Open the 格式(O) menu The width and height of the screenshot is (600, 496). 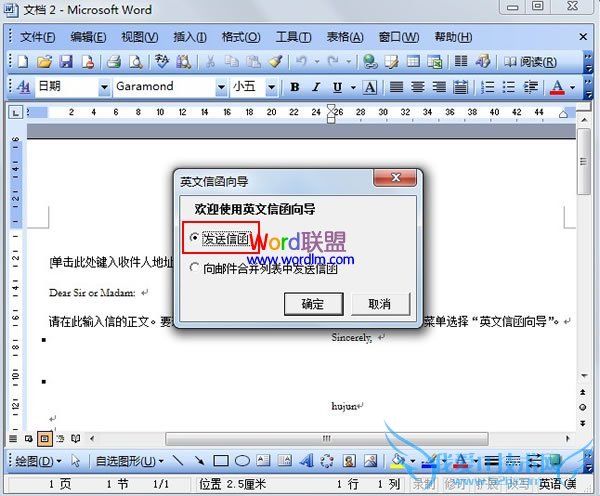click(x=241, y=37)
